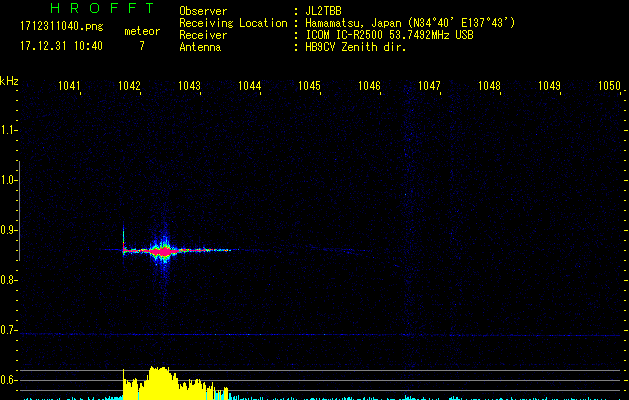The width and height of the screenshot is (629, 400).
Task: Click the kHz axis unit label
Action: click(x=9, y=81)
